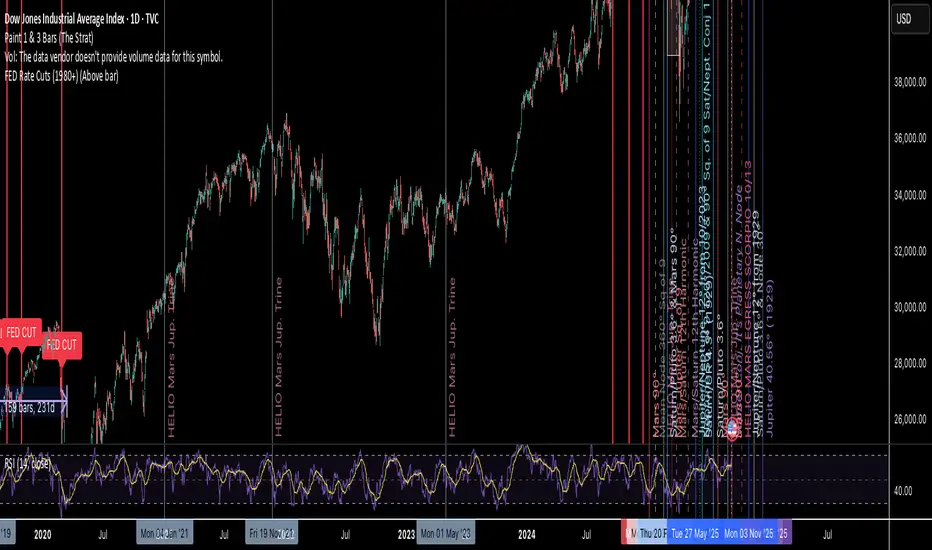Screen dimensions: 932x550
Task: Click the Vol data vendor notice text
Action: coord(114,57)
